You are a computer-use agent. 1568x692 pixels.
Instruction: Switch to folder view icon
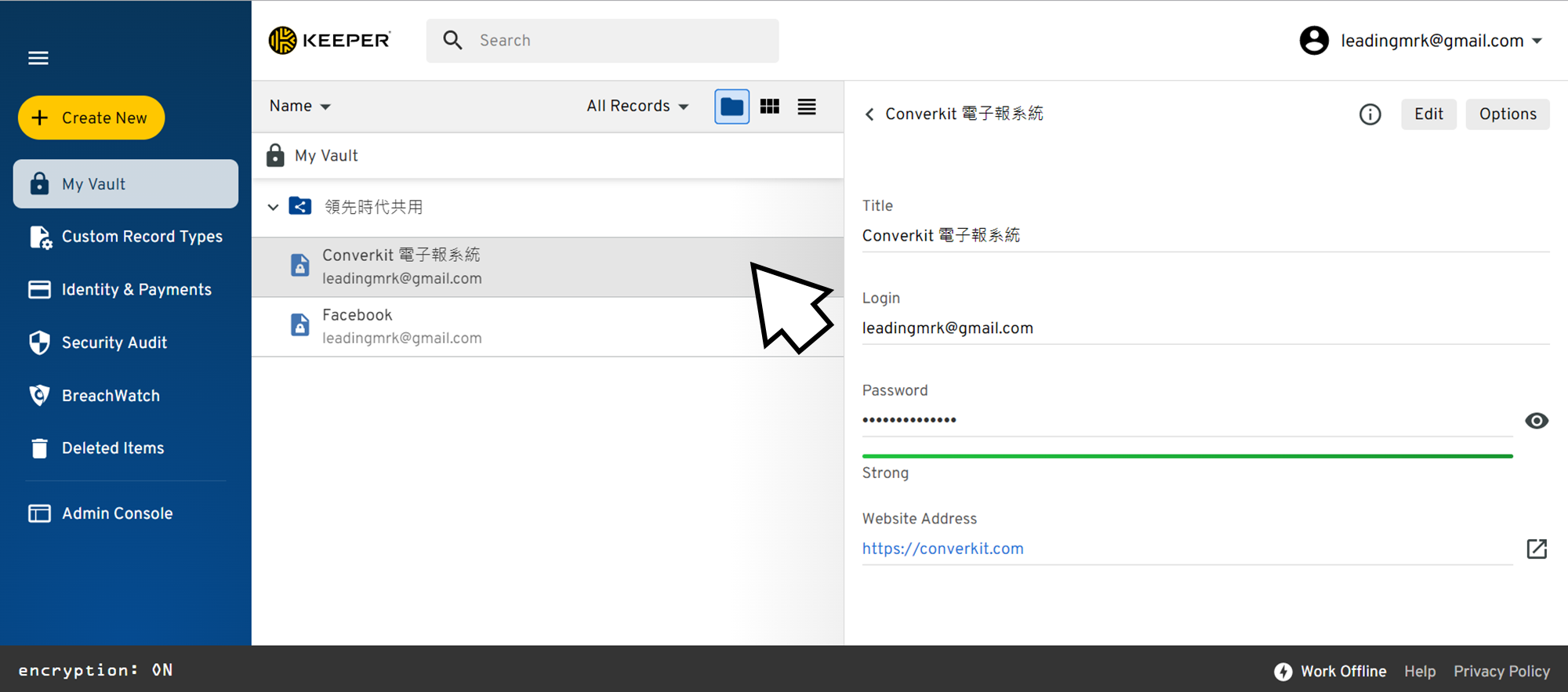731,107
